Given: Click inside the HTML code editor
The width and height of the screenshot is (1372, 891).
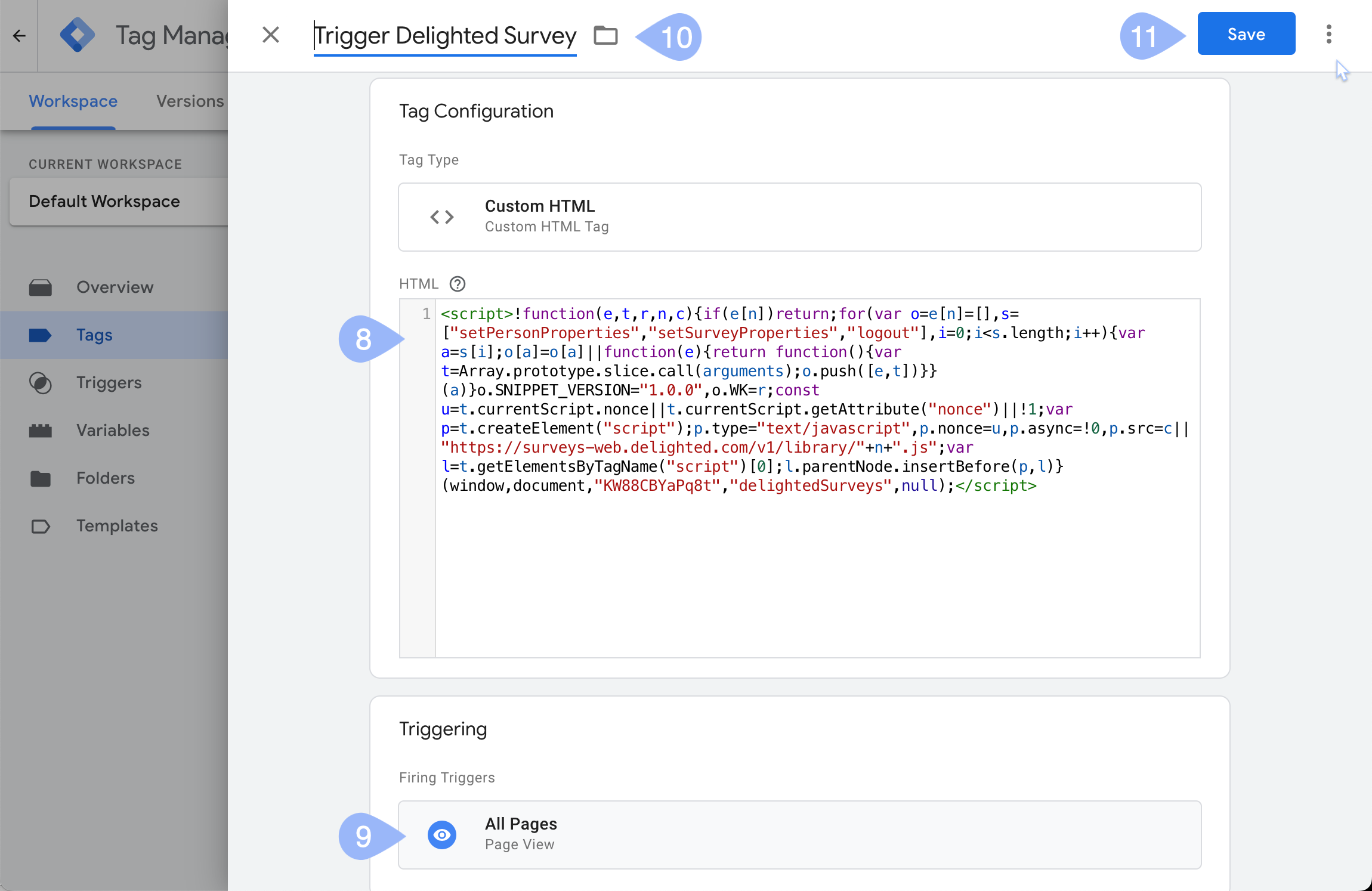Looking at the screenshot, I should (x=817, y=478).
